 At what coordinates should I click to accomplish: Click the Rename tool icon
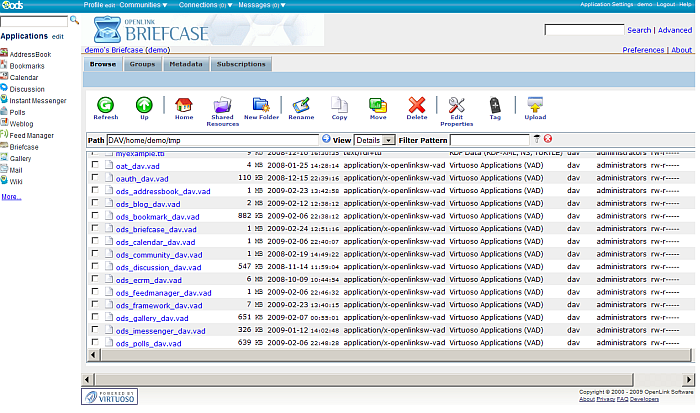point(301,103)
